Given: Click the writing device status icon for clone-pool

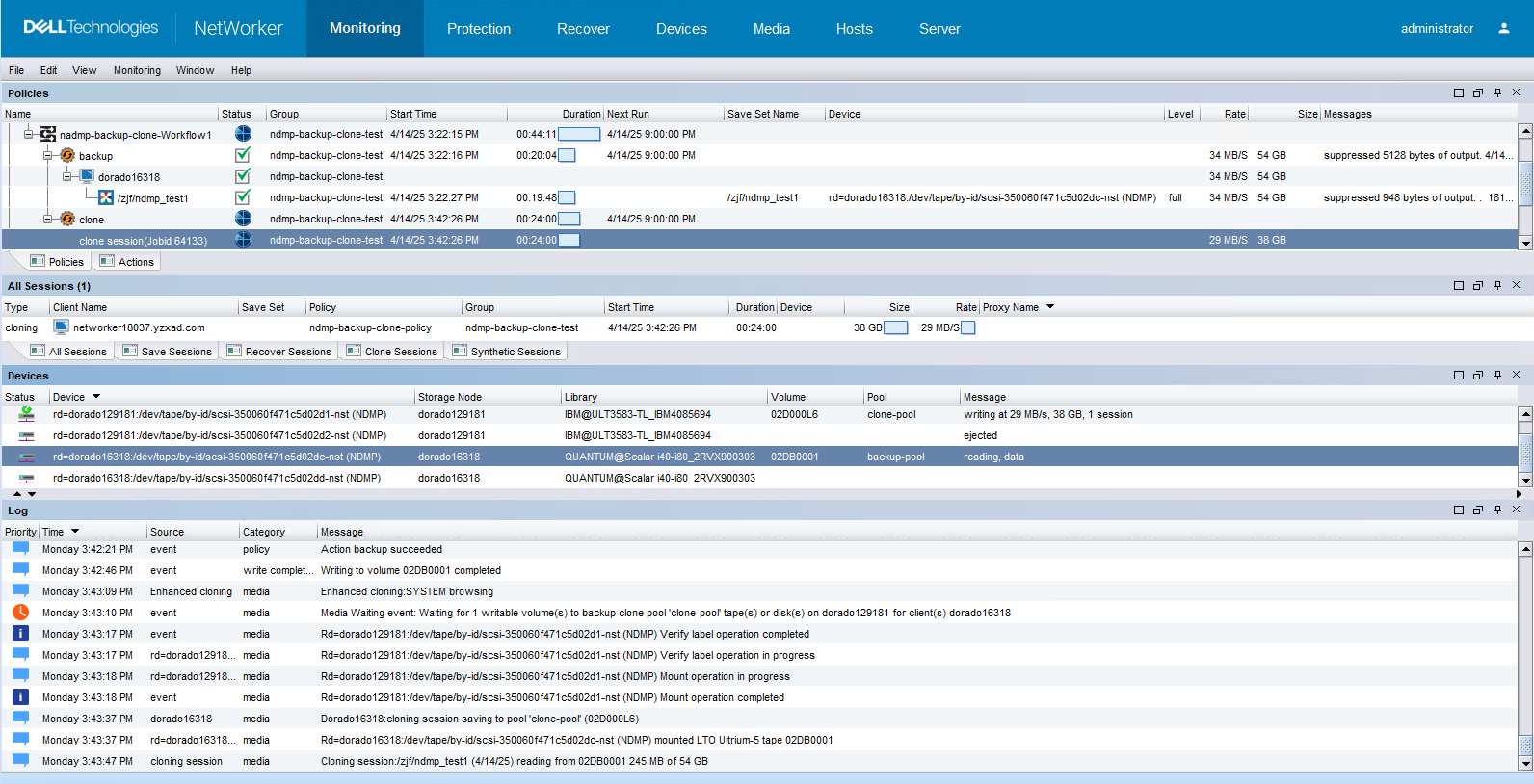Looking at the screenshot, I should click(x=26, y=414).
